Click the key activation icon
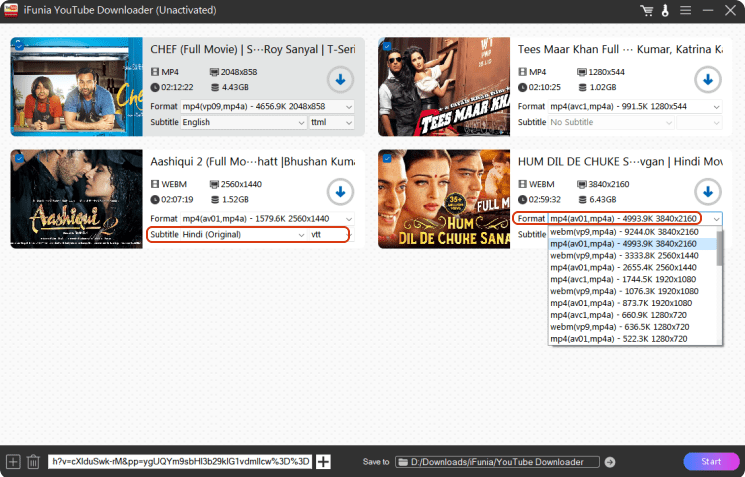 pyautogui.click(x=664, y=10)
